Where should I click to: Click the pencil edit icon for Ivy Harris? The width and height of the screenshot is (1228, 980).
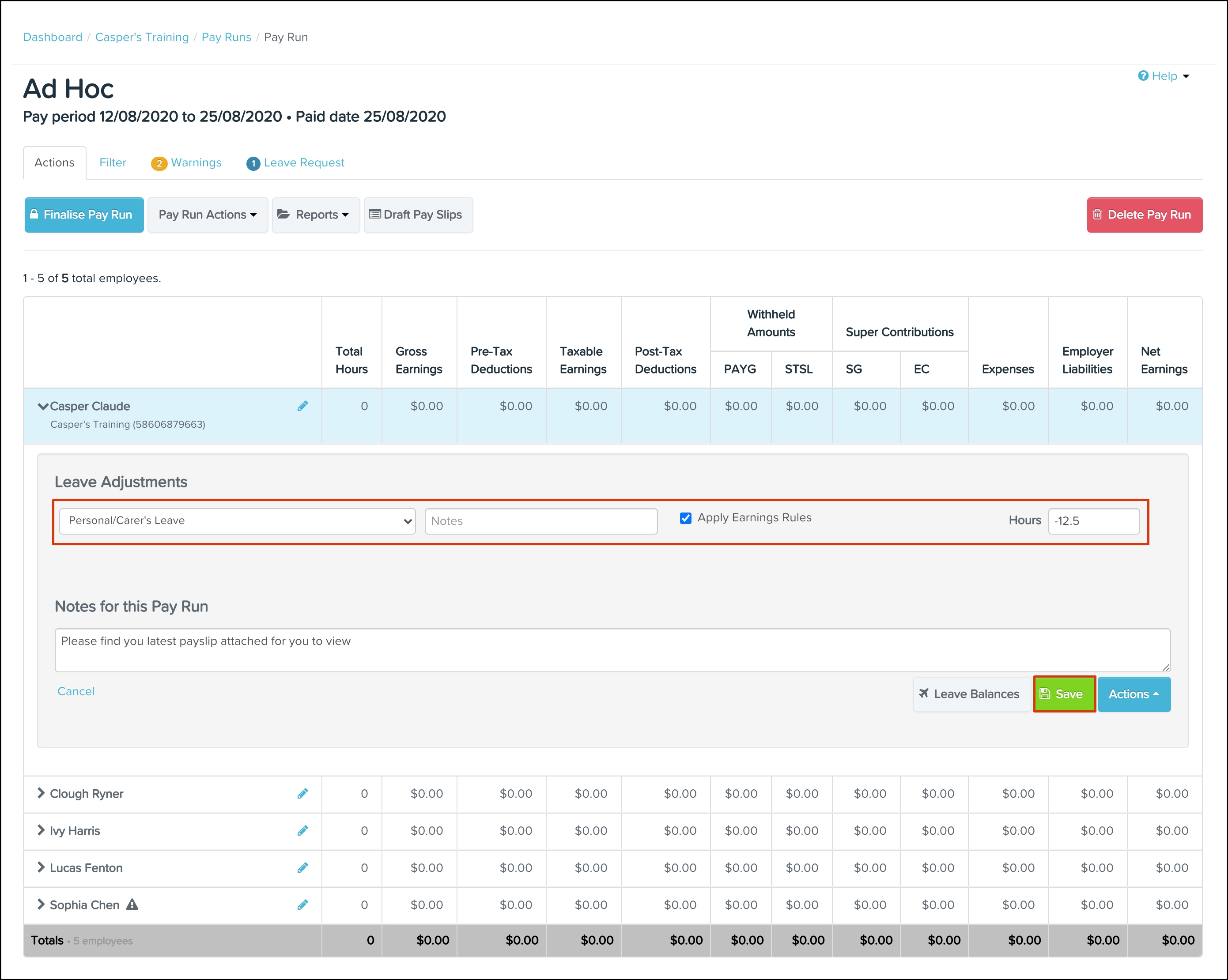[302, 830]
